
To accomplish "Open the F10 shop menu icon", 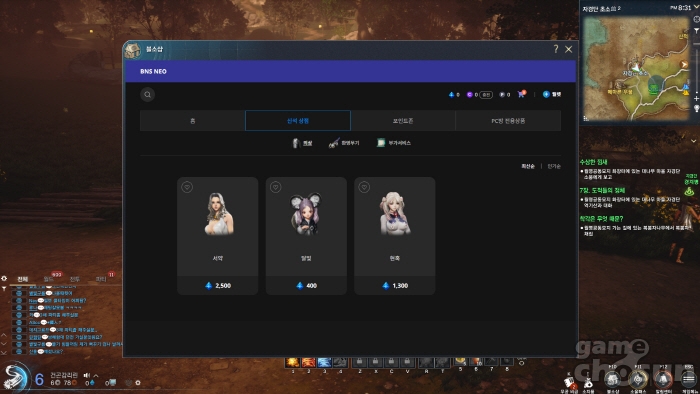I will 612,380.
